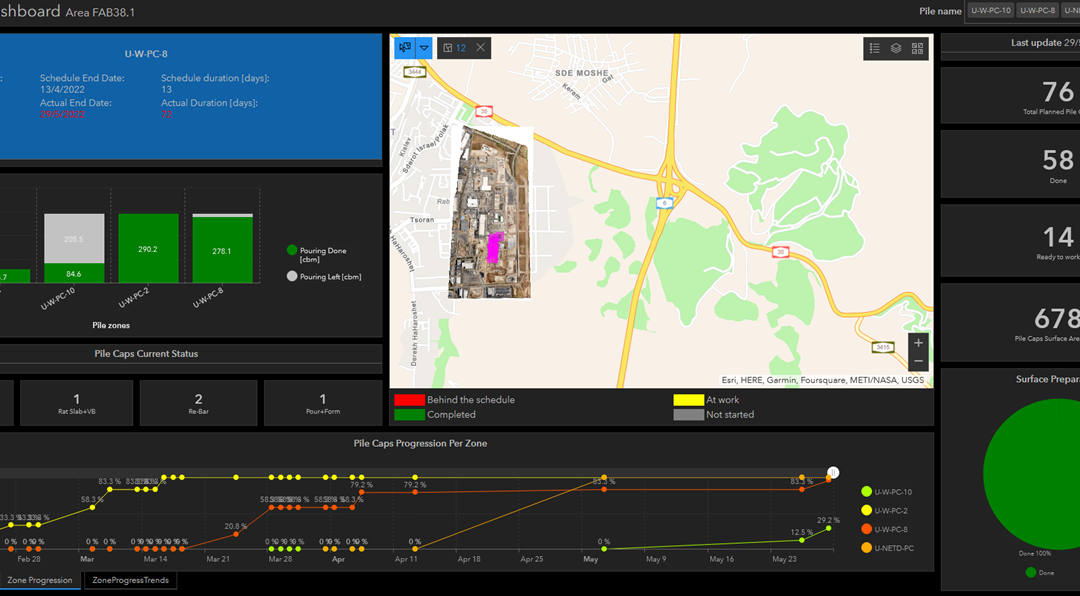Activate the map select tool

405,48
